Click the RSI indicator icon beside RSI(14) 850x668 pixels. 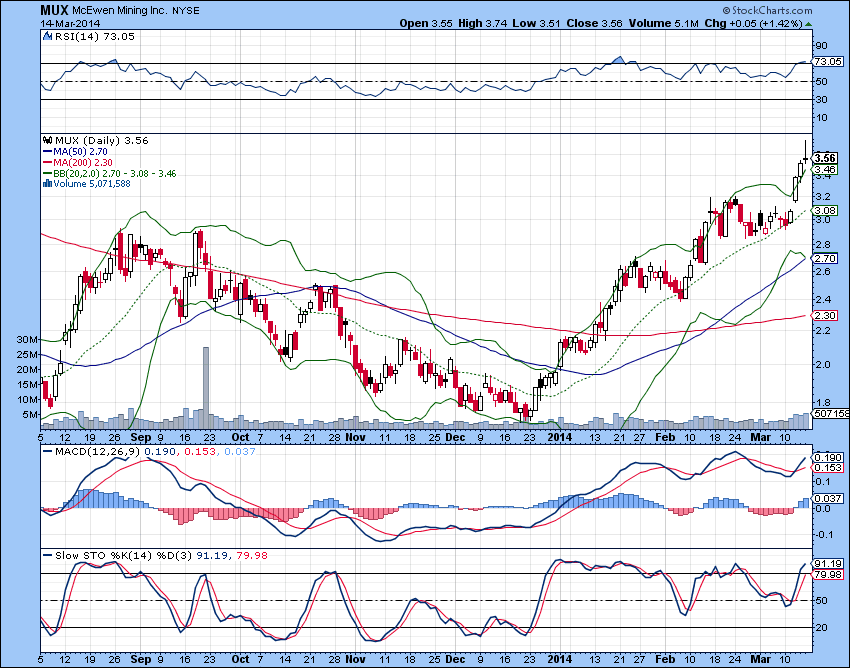point(47,37)
